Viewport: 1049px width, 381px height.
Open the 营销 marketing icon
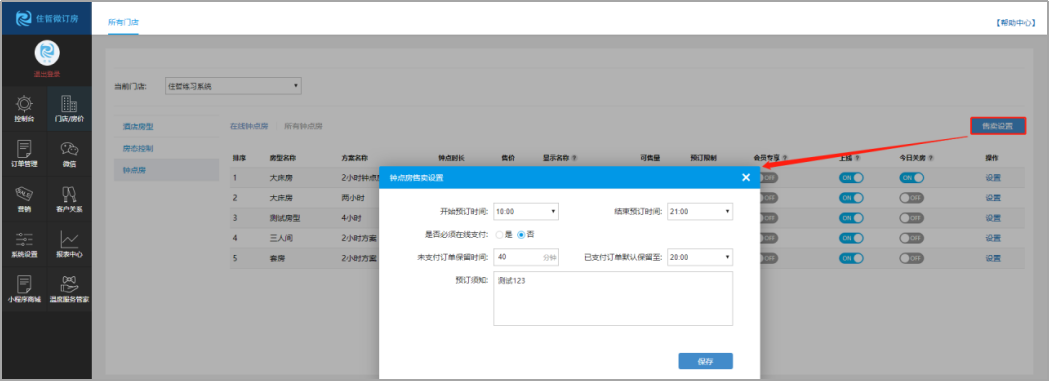coord(24,199)
